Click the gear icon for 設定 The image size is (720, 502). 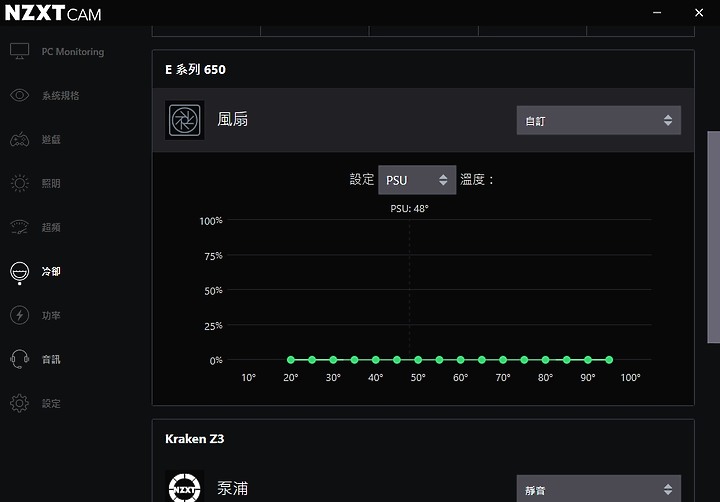tap(19, 403)
